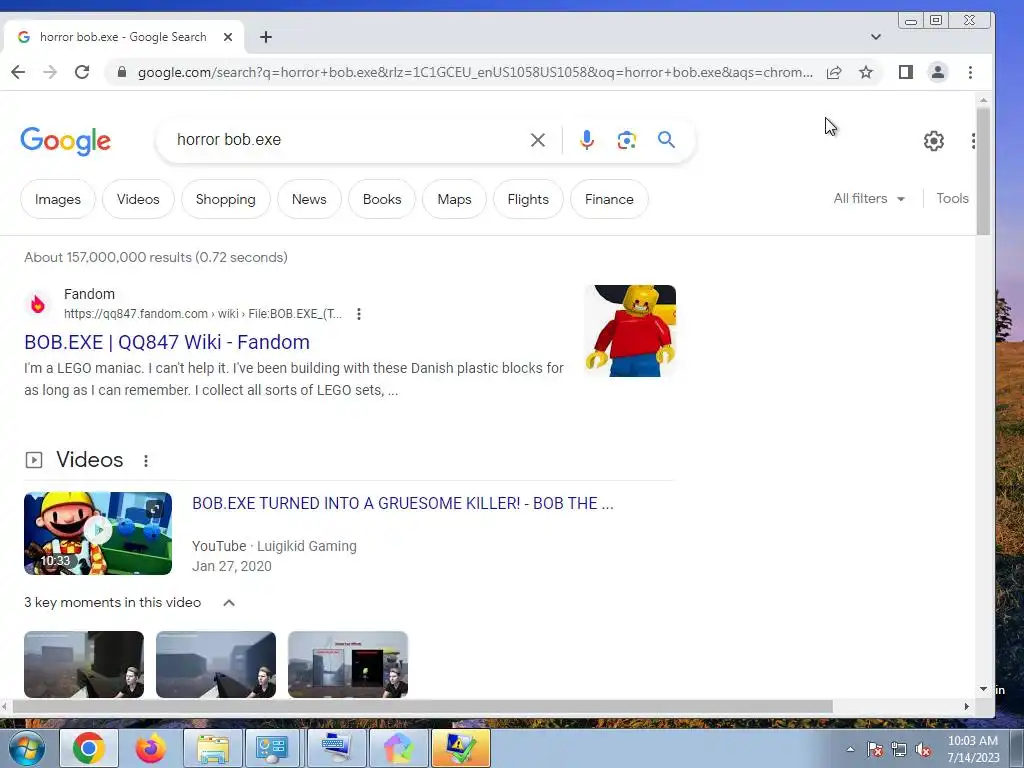Open volume muted speaker tray icon
Image resolution: width=1024 pixels, height=768 pixels.
click(923, 750)
